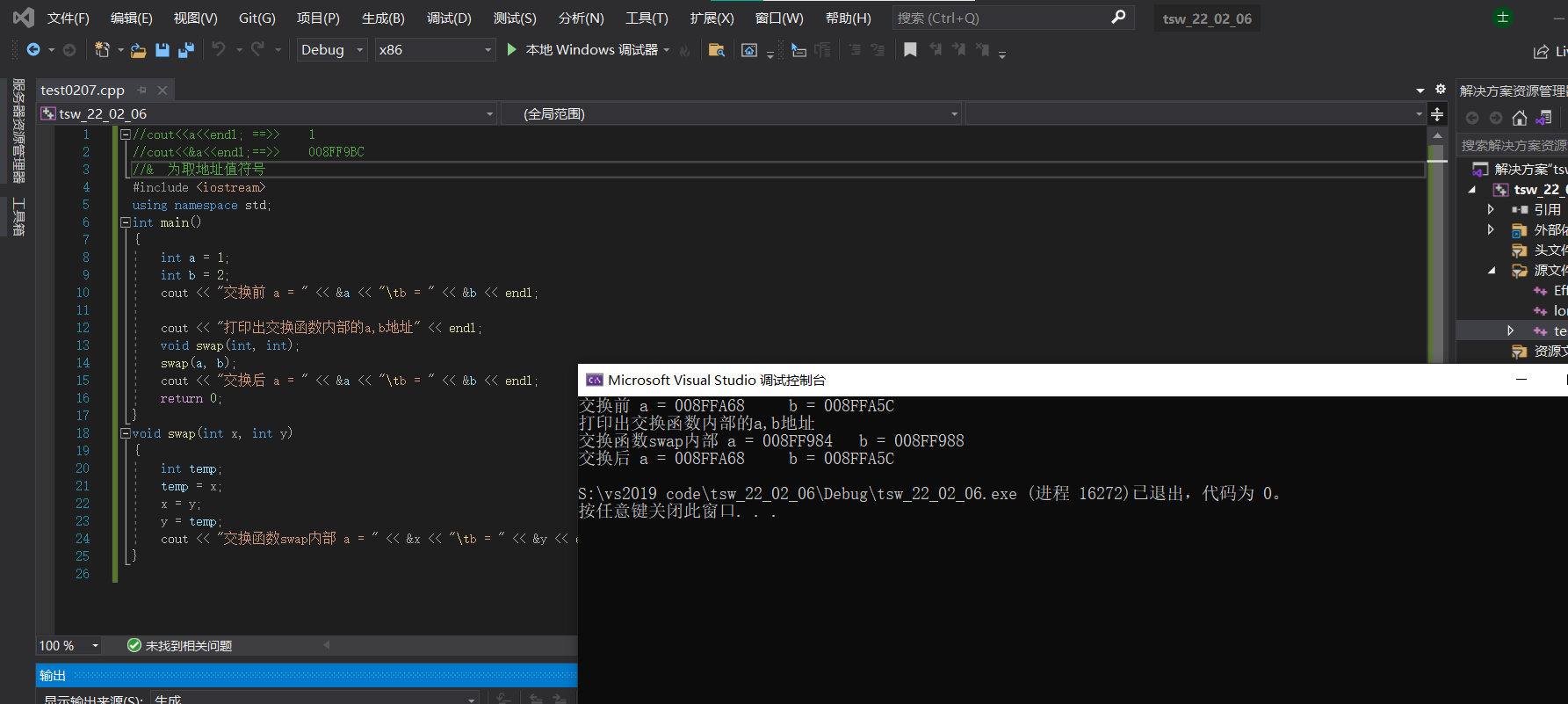Click the search magnifier icon in title bar
Image resolution: width=1568 pixels, height=704 pixels.
(x=1118, y=18)
